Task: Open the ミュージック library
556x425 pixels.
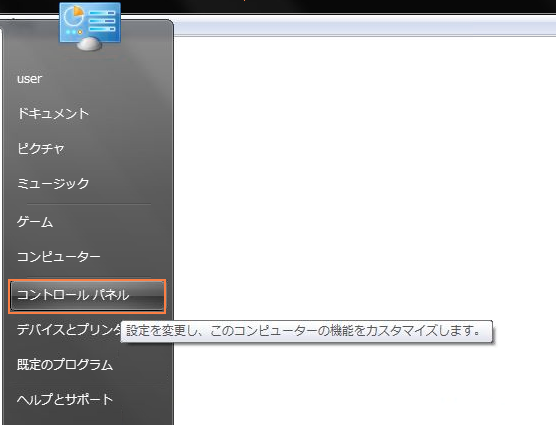Action: point(53,183)
